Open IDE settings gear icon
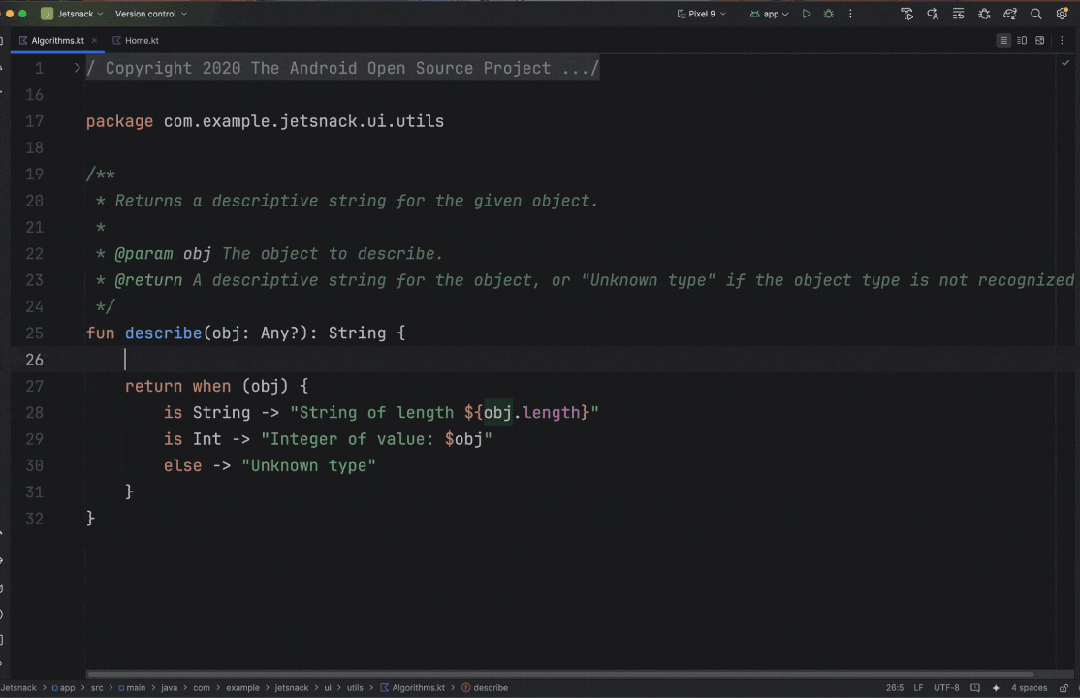The image size is (1080, 698). click(1062, 14)
